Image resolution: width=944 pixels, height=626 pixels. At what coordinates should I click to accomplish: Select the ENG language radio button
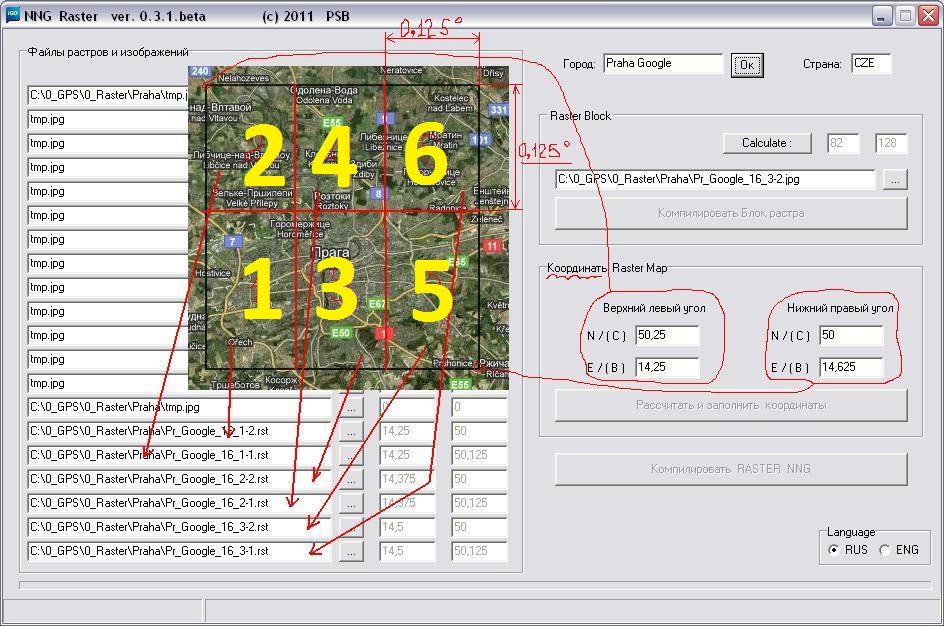click(884, 550)
